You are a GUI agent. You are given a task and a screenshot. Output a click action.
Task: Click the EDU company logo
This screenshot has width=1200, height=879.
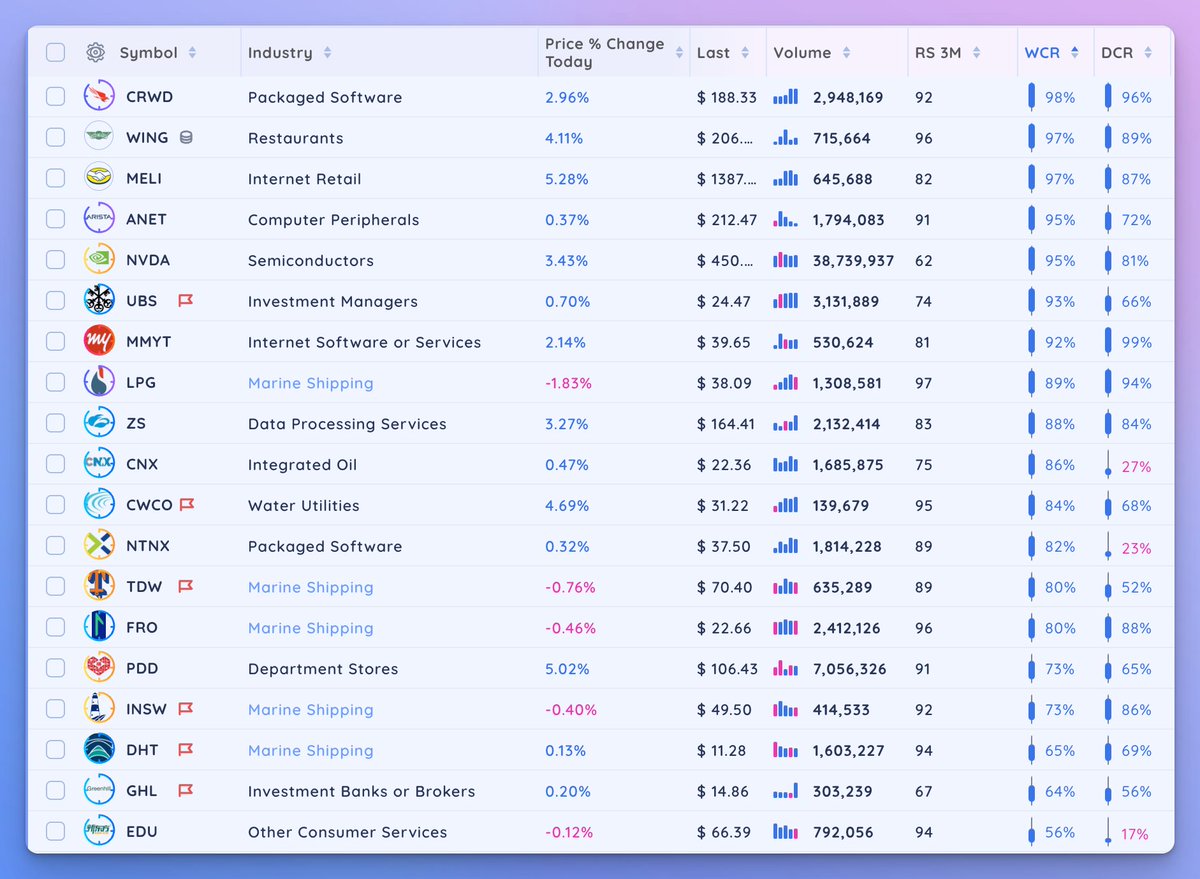click(x=99, y=832)
